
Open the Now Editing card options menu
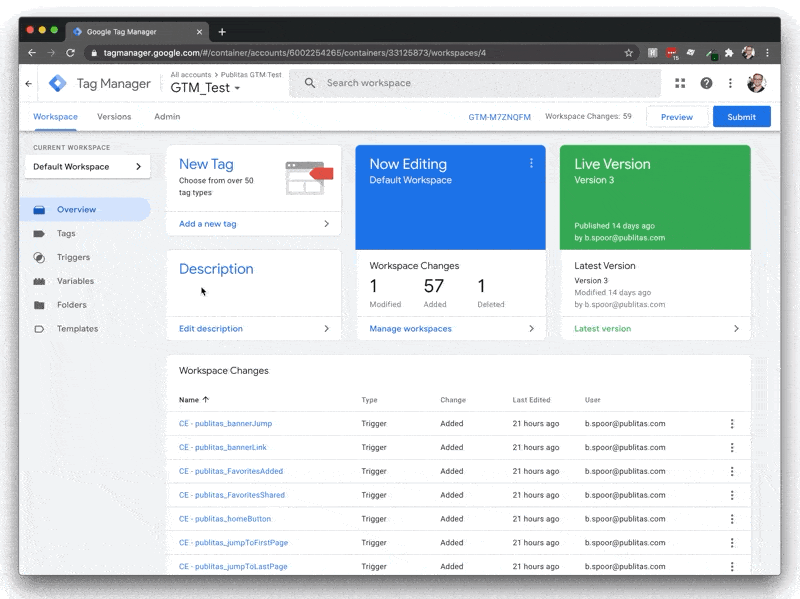pos(530,163)
